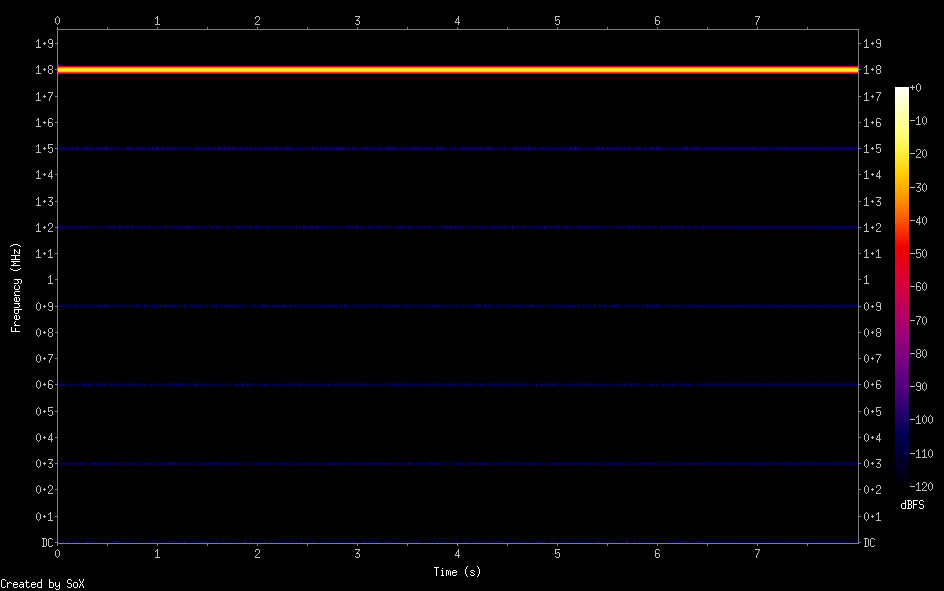
Task: Click the '-70' color scale label
Action: click(918, 321)
